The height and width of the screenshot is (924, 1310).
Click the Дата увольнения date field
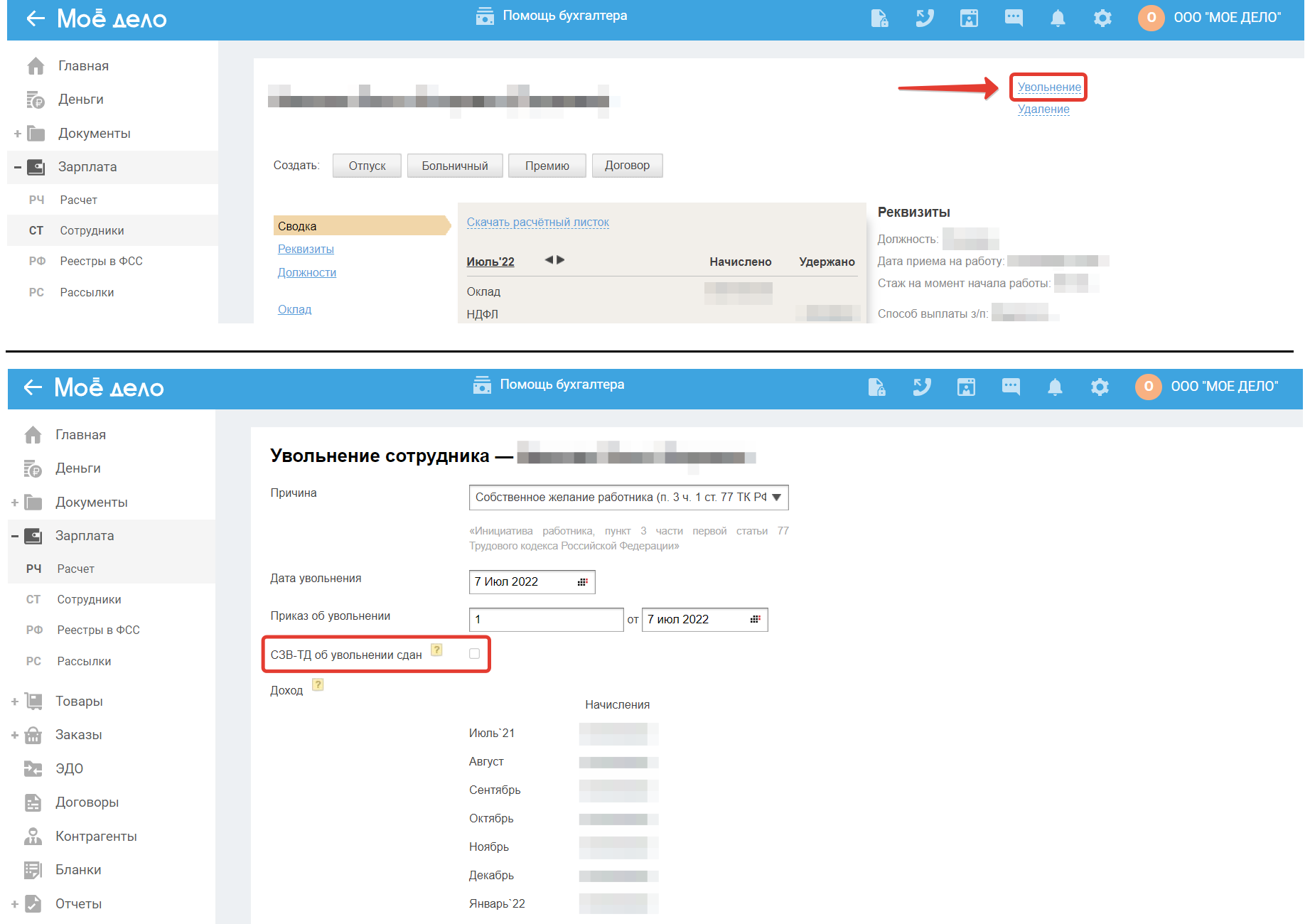[532, 582]
